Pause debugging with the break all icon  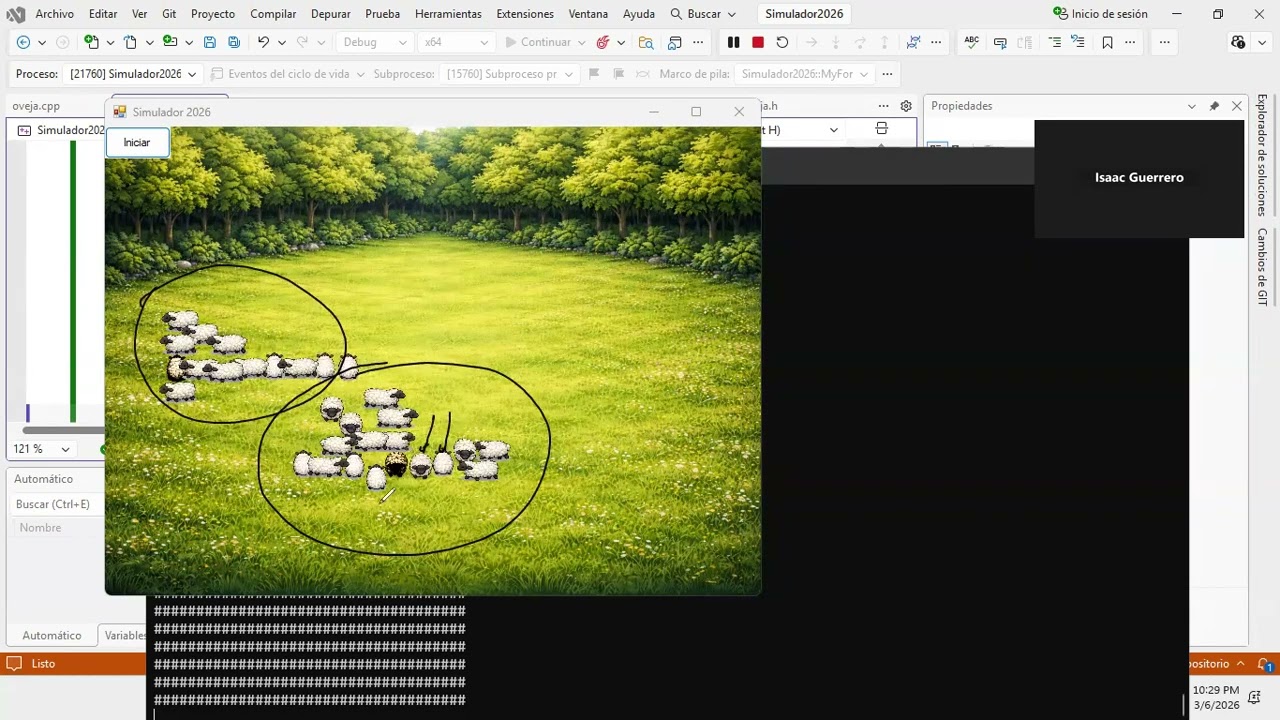tap(733, 42)
